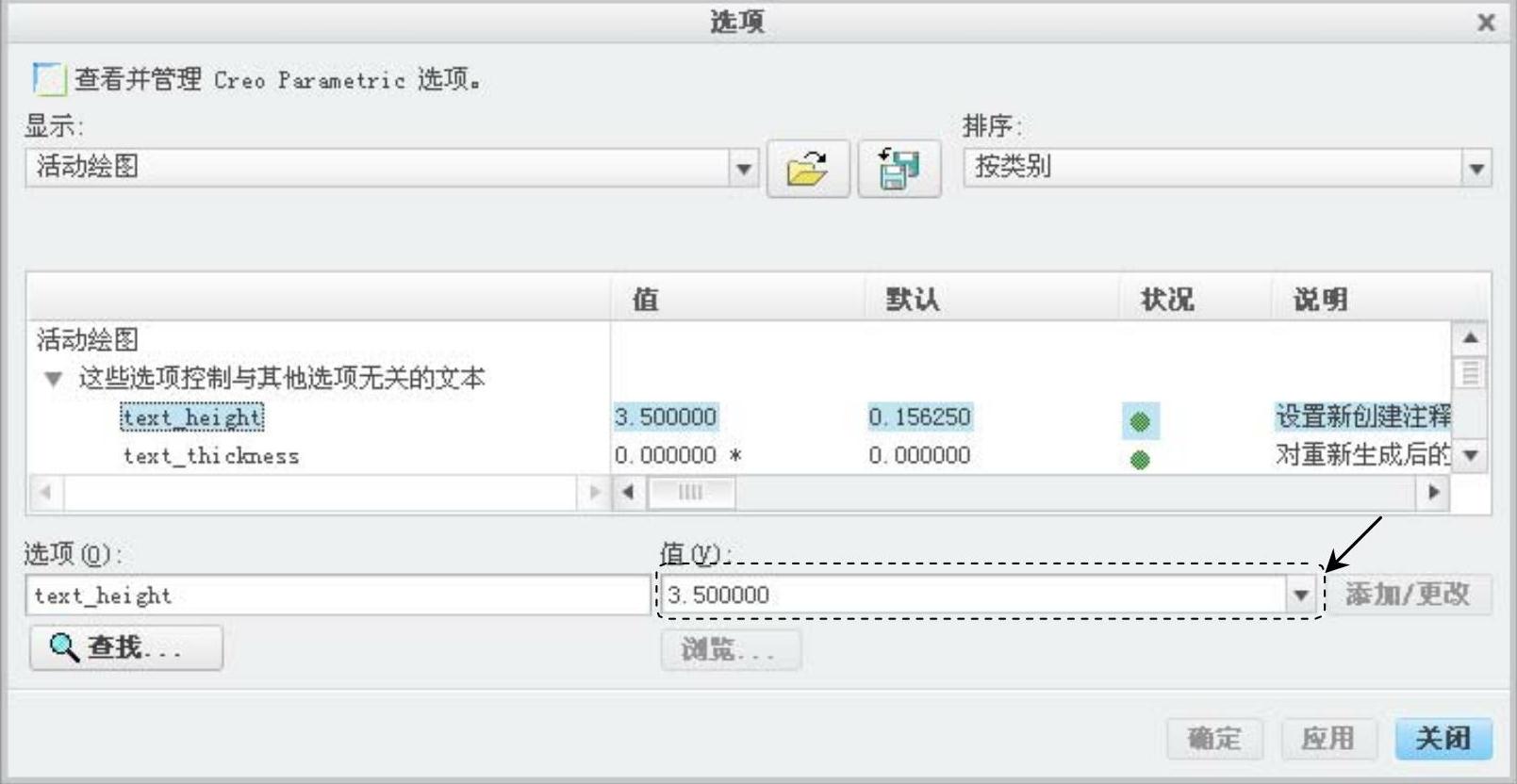Select the text_thickness option row
The height and width of the screenshot is (784, 1517).
point(211,456)
